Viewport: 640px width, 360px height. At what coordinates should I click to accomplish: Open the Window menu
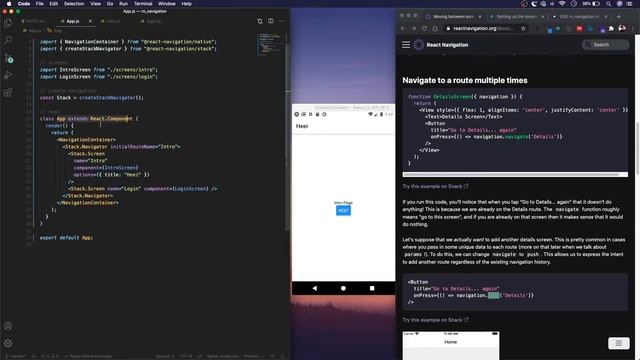pos(167,4)
